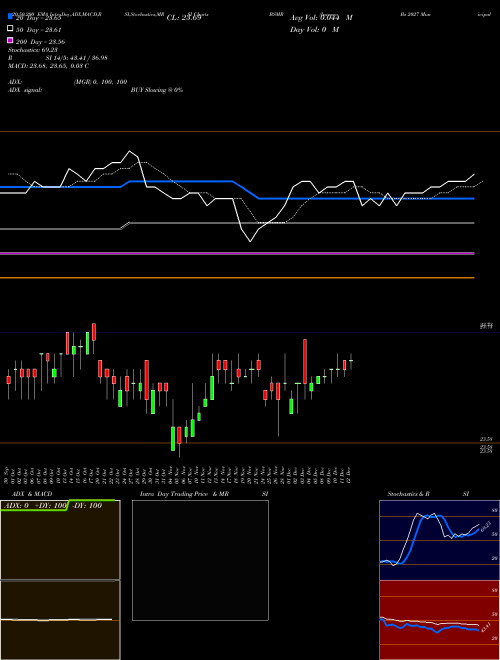This screenshot has width=500, height=660.
Task: Click the 'ADX: 0 +DY: 100' indicator label
Action: click(36, 506)
